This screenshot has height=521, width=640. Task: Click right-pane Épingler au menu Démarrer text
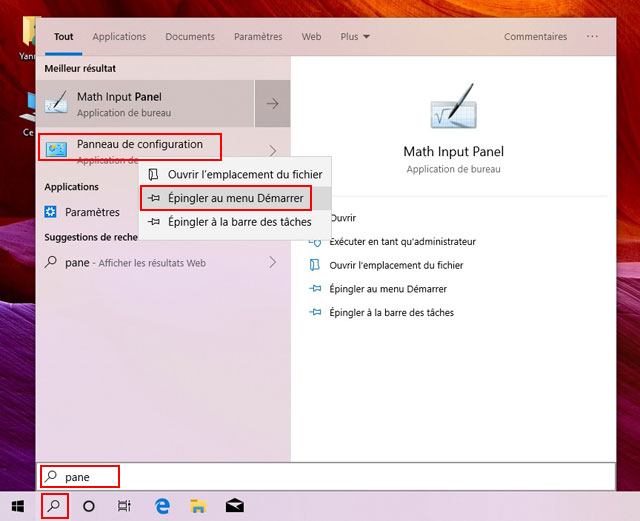388,289
